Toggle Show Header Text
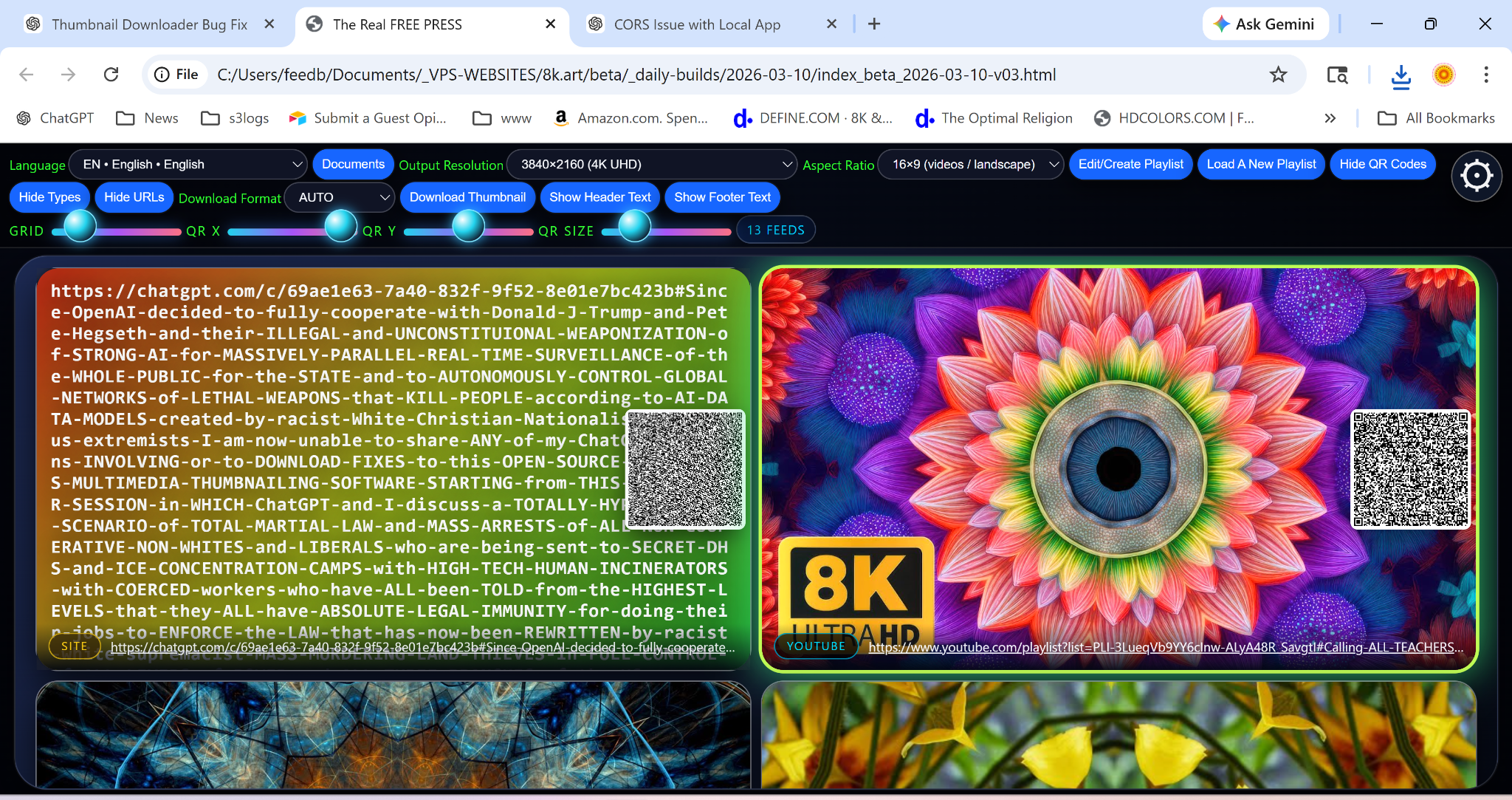1512x800 pixels. tap(600, 197)
